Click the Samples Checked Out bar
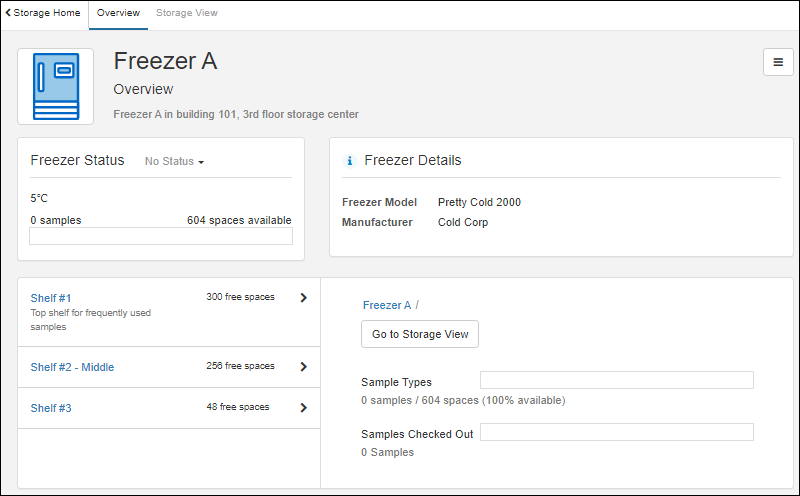 point(616,432)
